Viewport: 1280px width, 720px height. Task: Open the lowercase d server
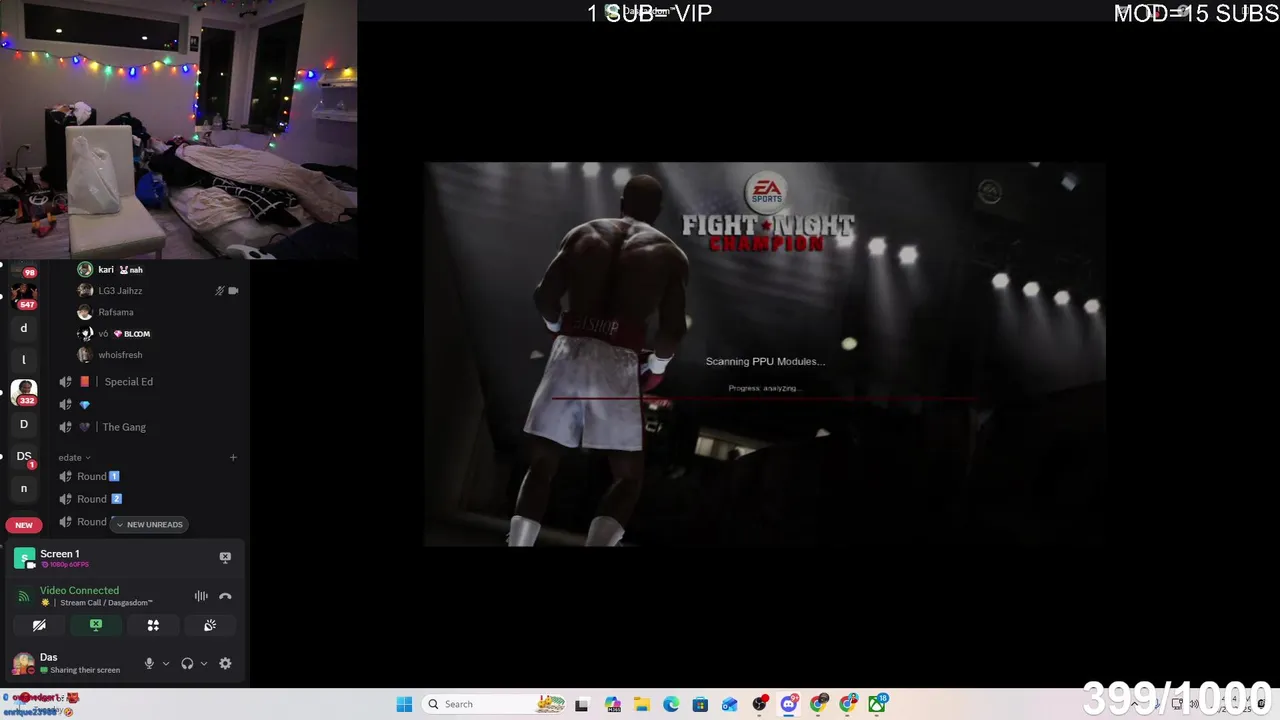24,328
